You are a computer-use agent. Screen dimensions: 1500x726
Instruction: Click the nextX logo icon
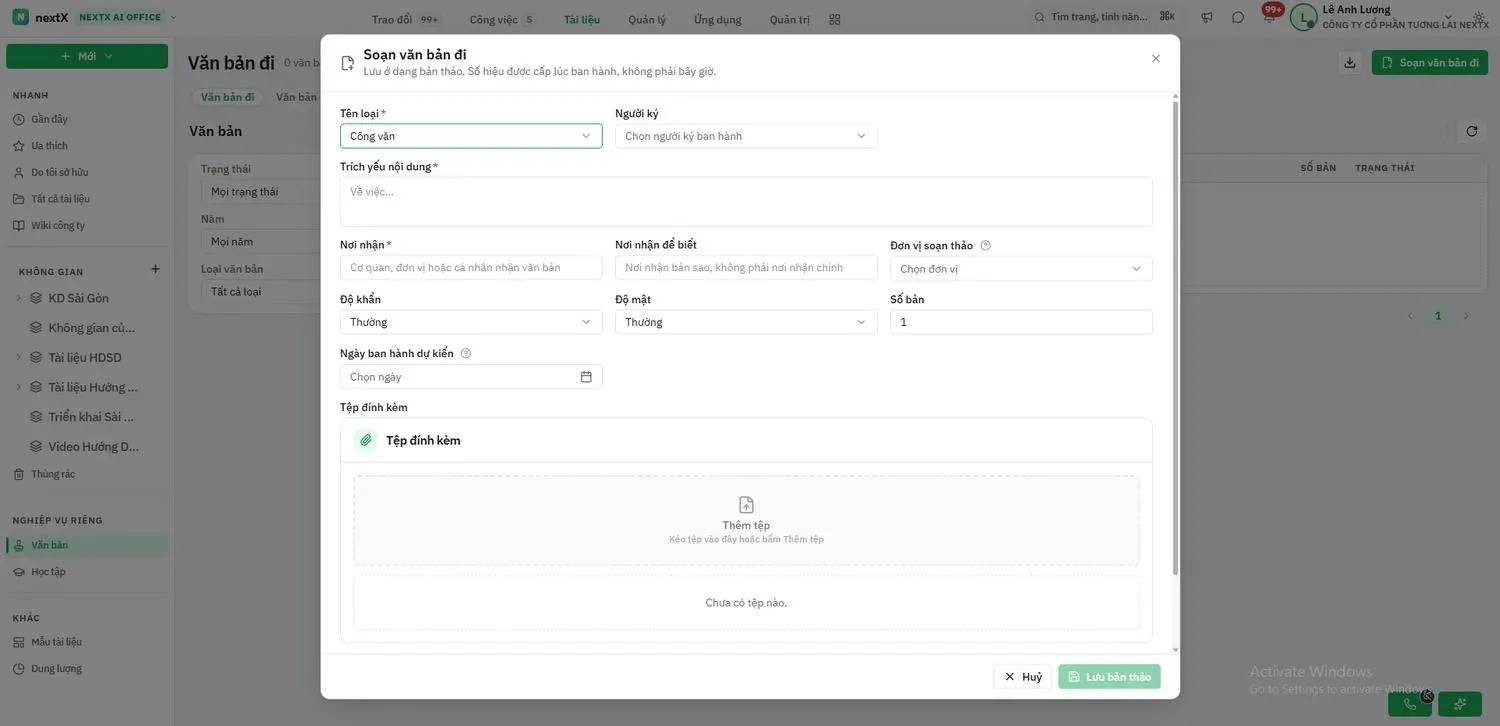tap(20, 17)
